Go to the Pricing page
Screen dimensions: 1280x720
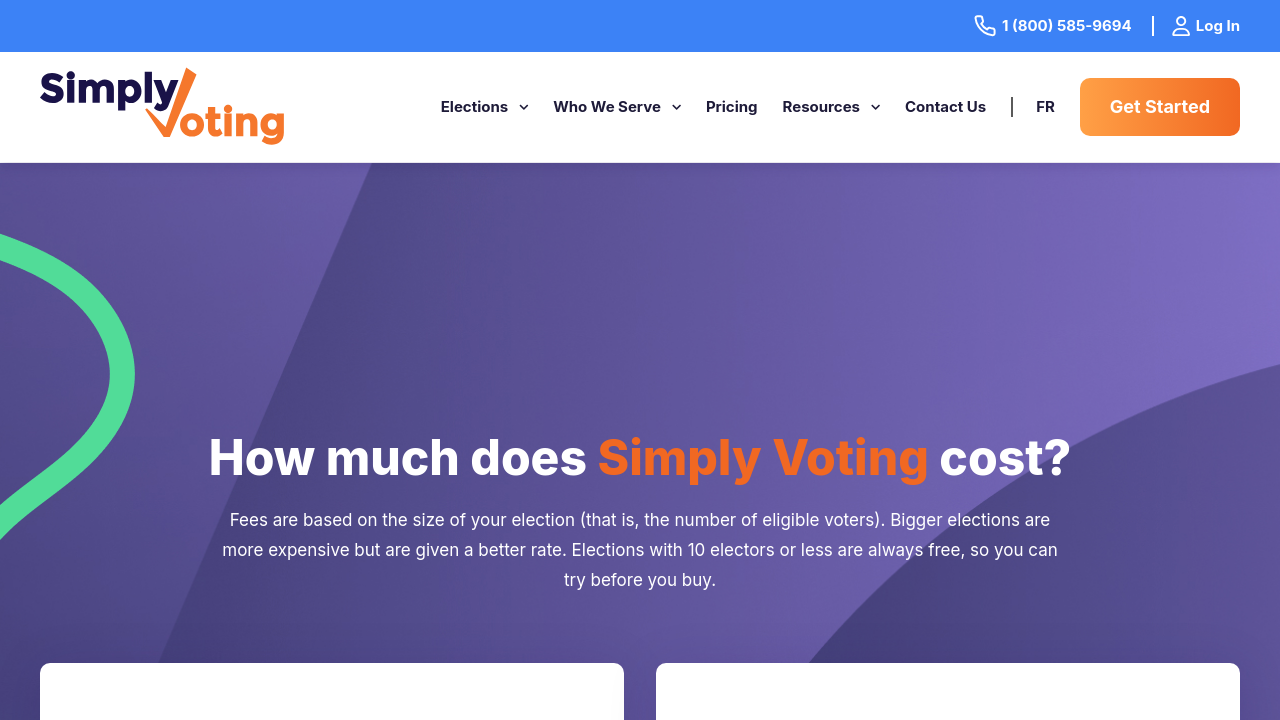(x=732, y=107)
